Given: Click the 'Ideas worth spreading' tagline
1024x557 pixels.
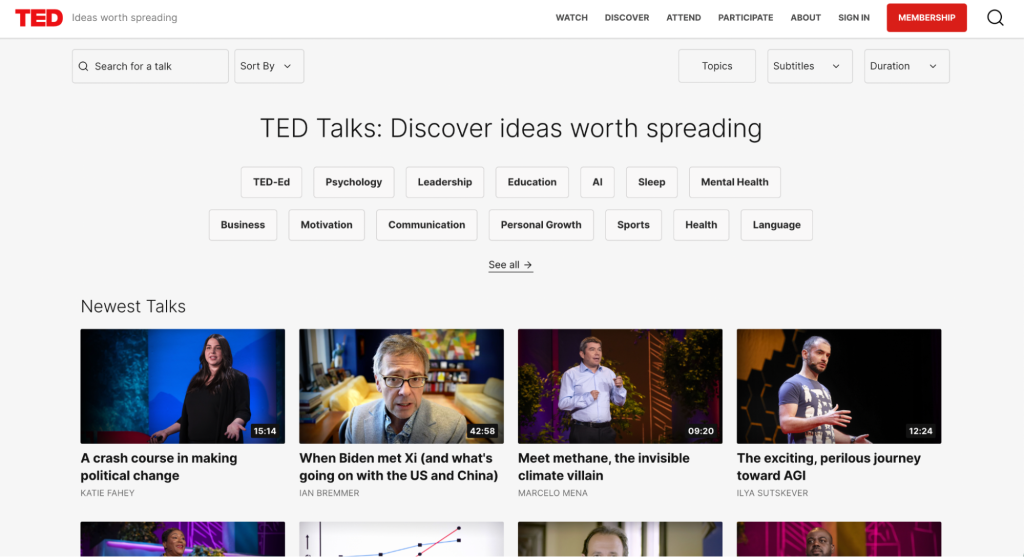Looking at the screenshot, I should (x=125, y=18).
